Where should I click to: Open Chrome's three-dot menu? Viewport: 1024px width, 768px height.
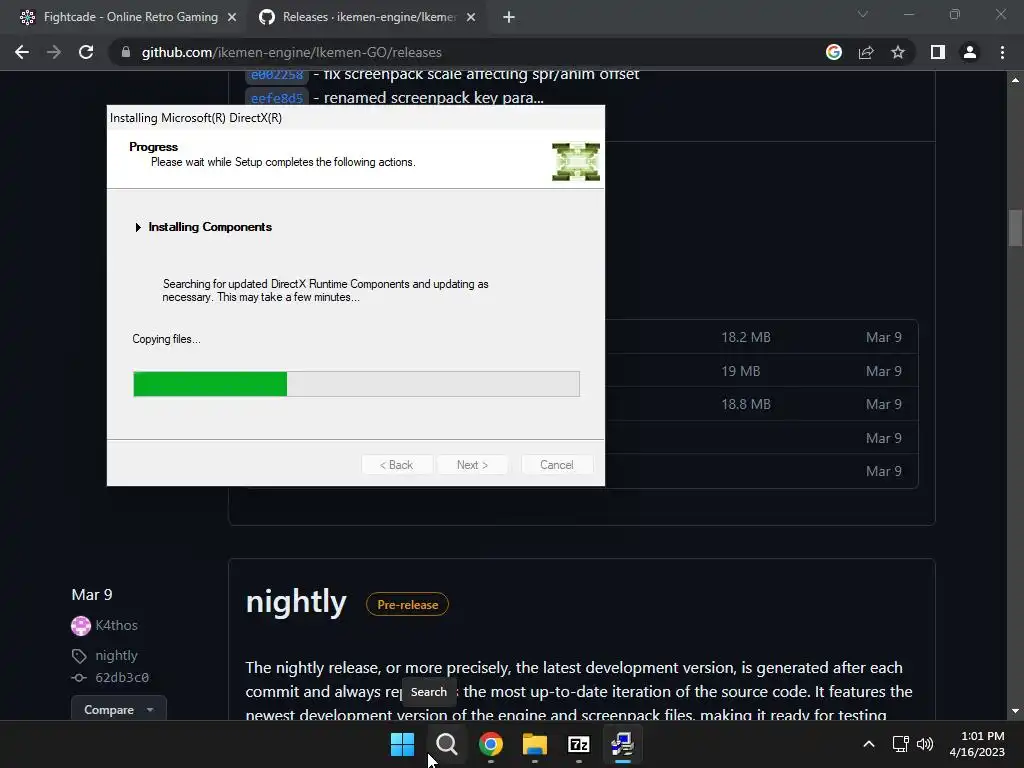click(1002, 52)
